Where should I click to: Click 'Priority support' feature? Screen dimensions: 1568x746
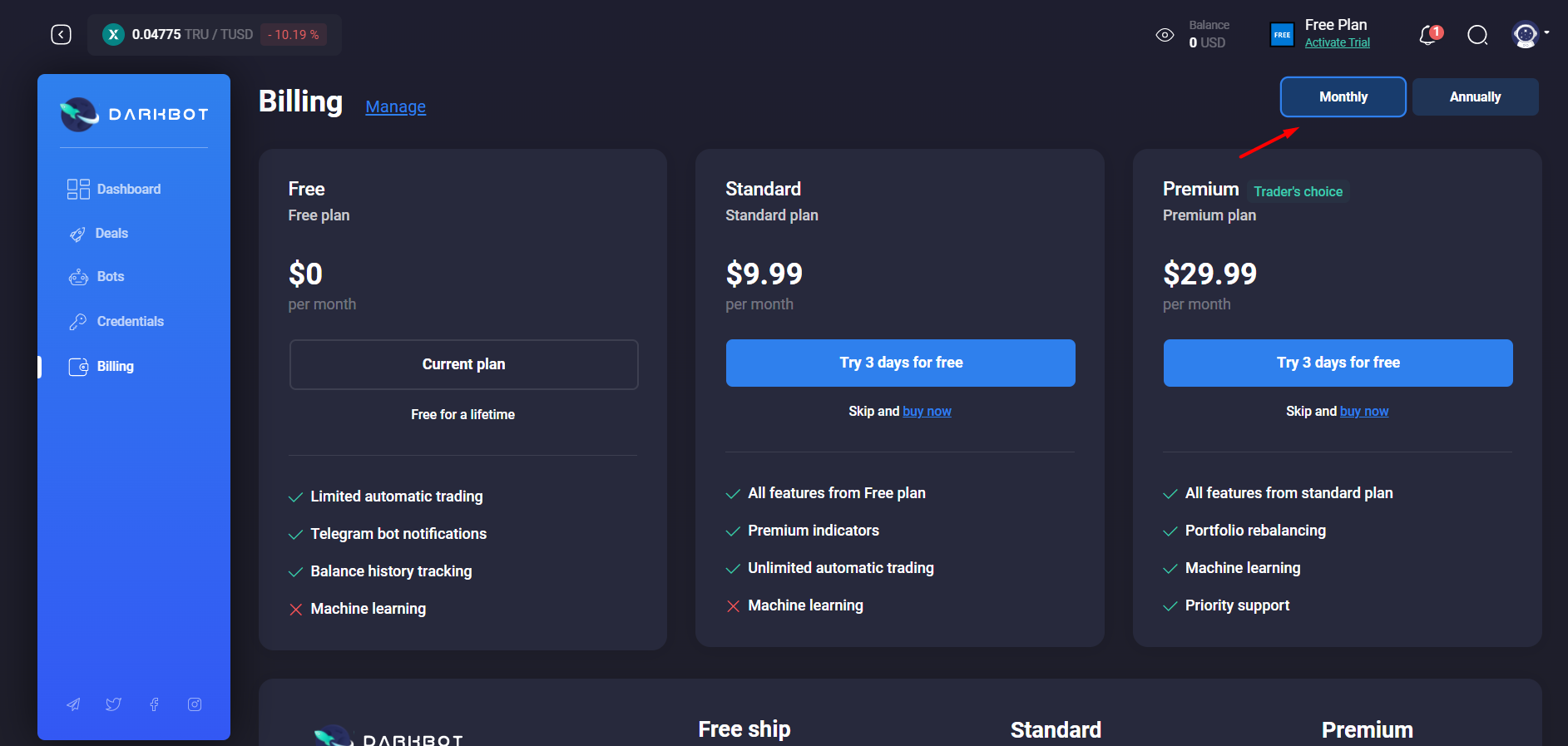point(1237,605)
